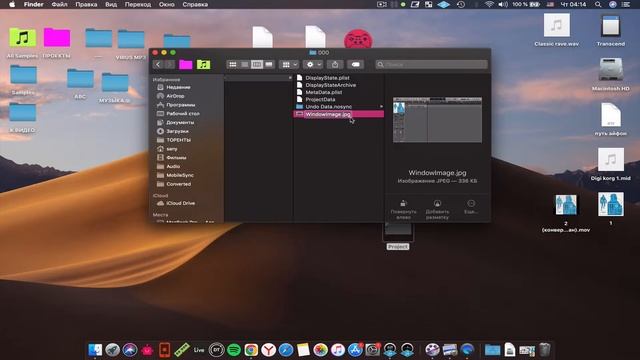This screenshot has height=360, width=640.
Task: Open the Правка menu
Action: point(86,4)
